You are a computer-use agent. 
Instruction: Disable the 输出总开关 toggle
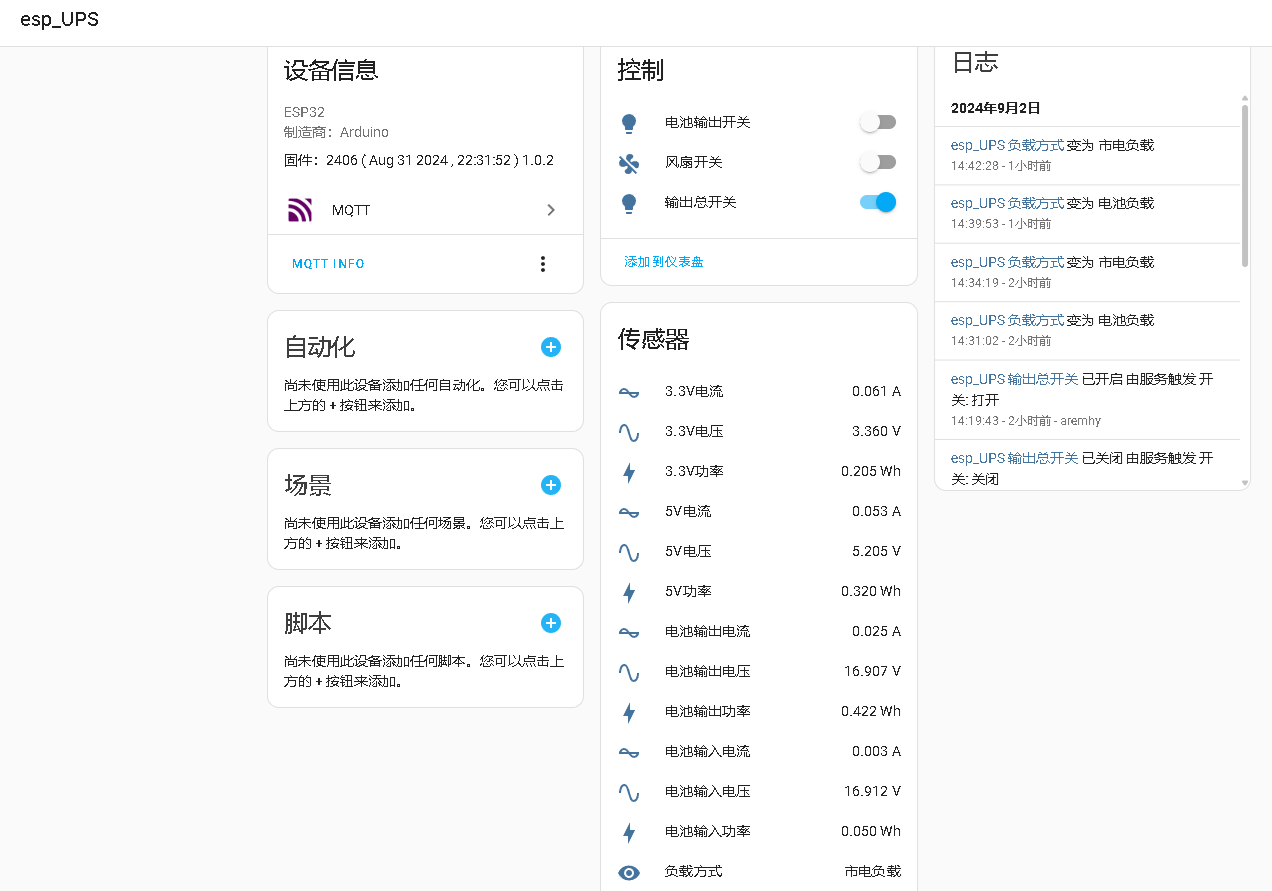click(877, 202)
